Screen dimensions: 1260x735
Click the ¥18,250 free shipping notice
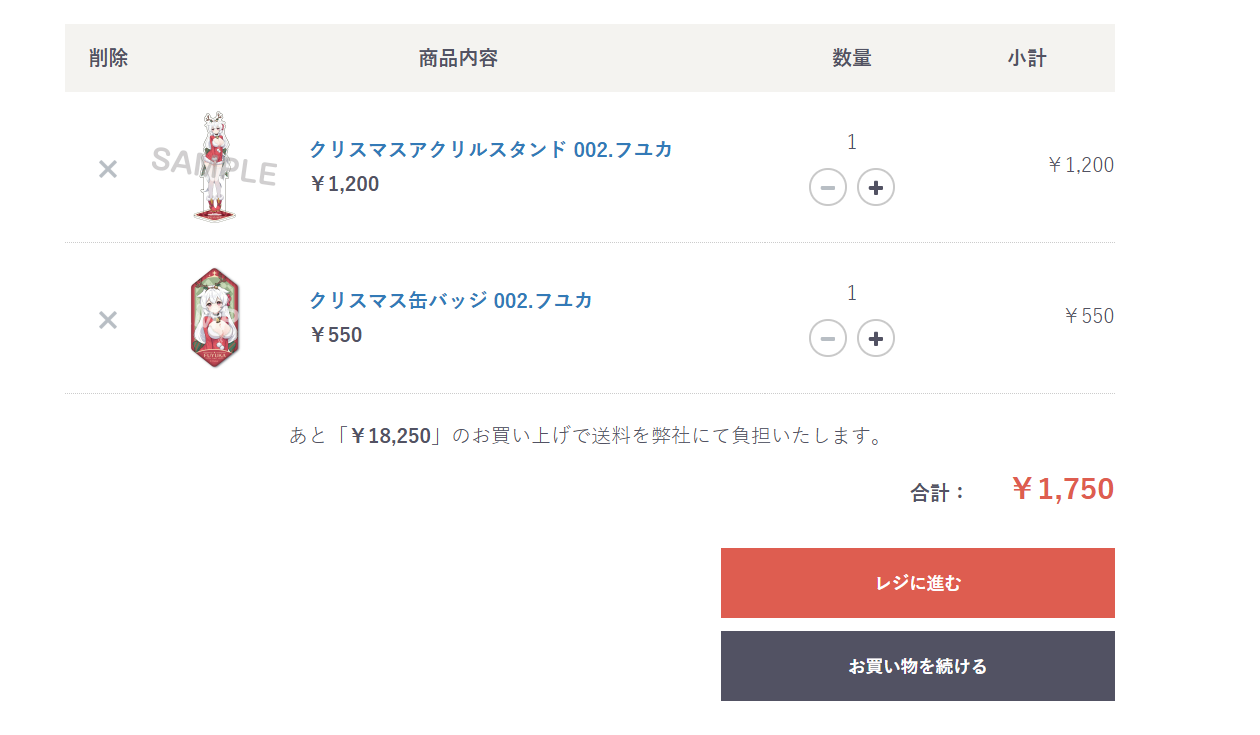coord(586,436)
